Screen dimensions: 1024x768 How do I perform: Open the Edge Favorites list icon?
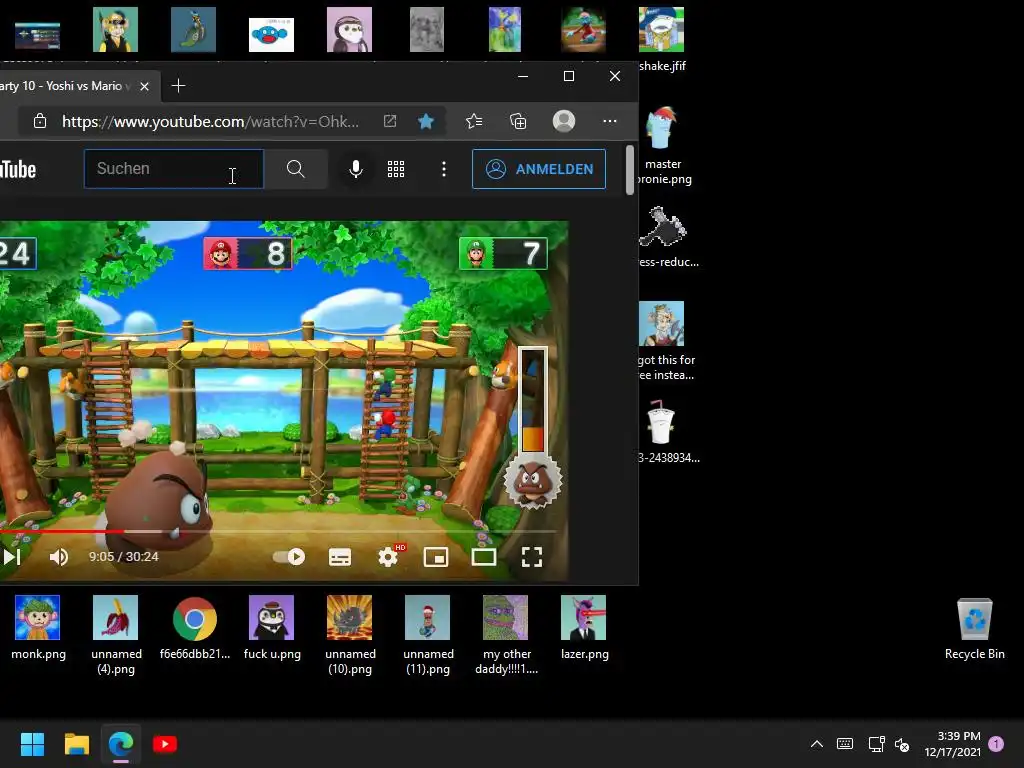point(474,121)
